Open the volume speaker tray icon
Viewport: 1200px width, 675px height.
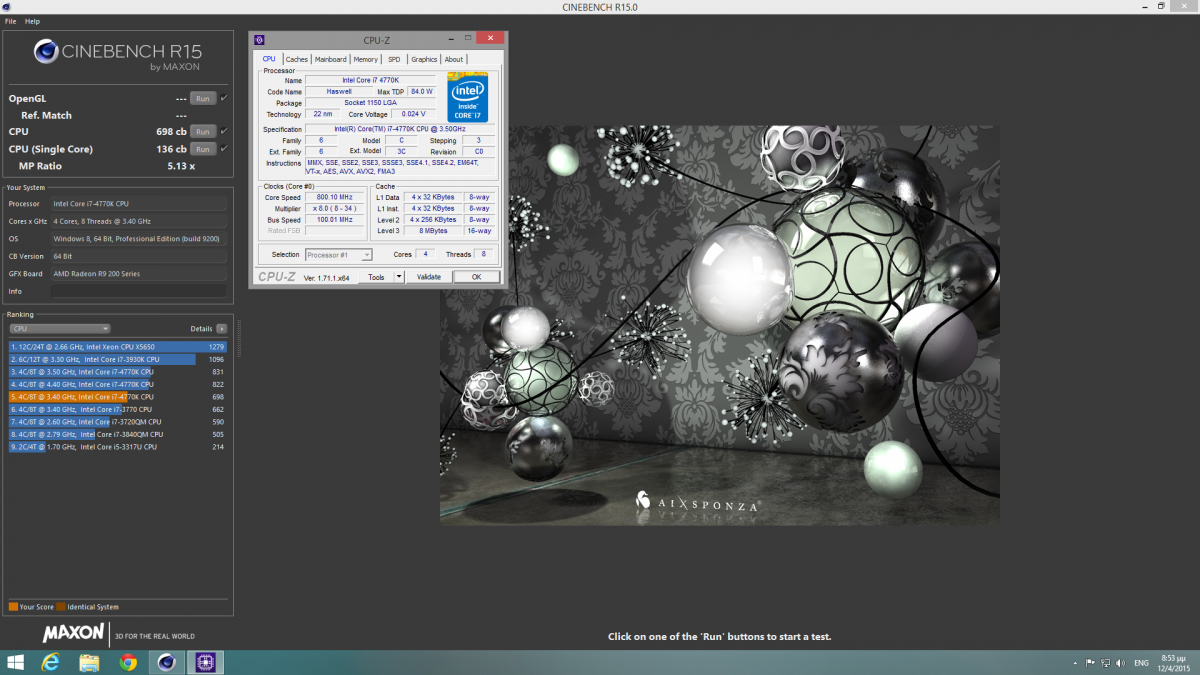pyautogui.click(x=1119, y=663)
